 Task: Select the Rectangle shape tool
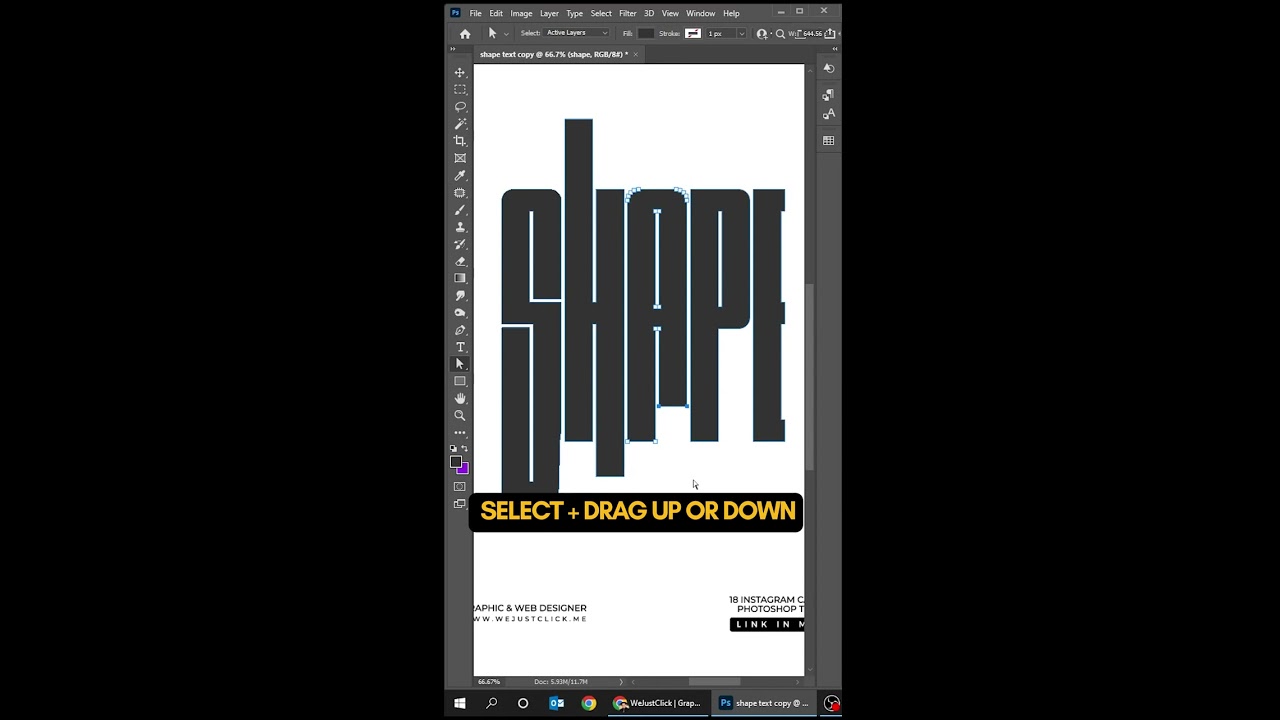click(x=460, y=381)
